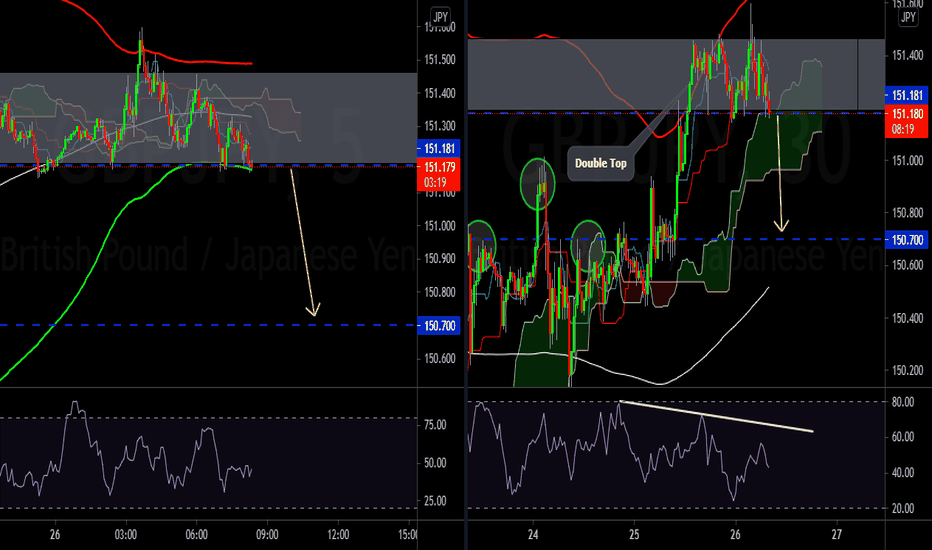Click 151.000 on the right chart price axis
Screen dimensions: 932x550
908,161
